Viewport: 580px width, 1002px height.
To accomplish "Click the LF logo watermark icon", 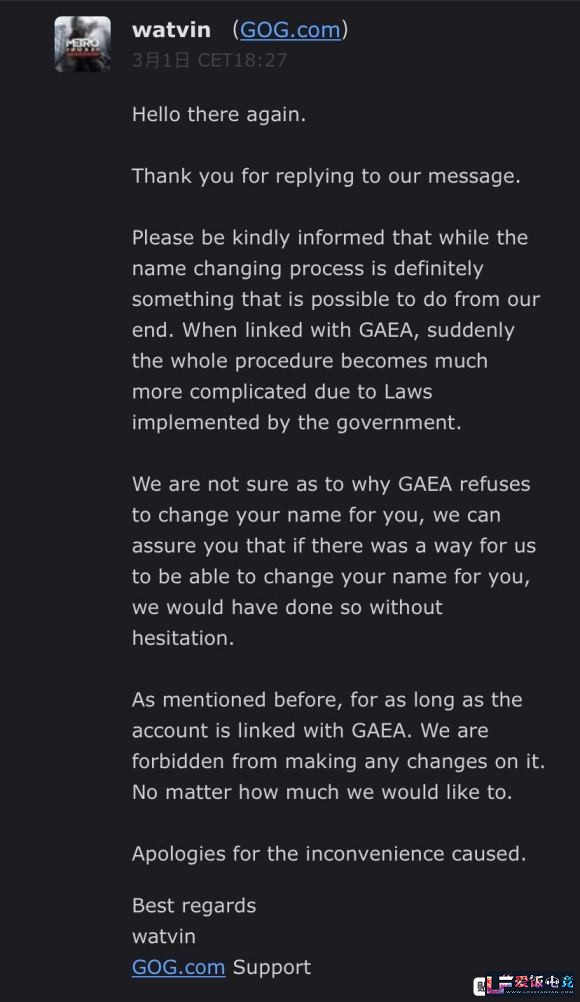I will click(493, 985).
